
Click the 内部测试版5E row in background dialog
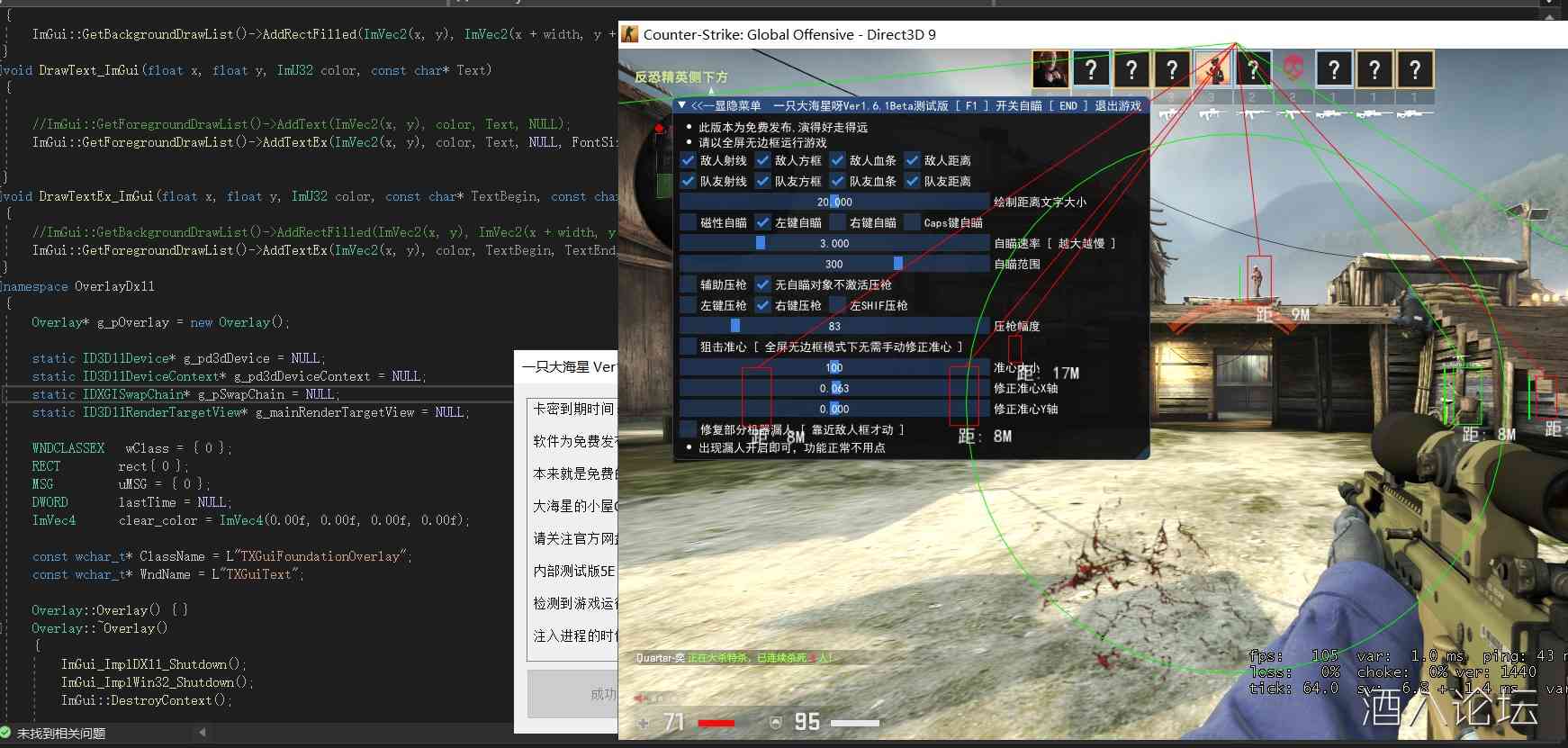click(572, 571)
